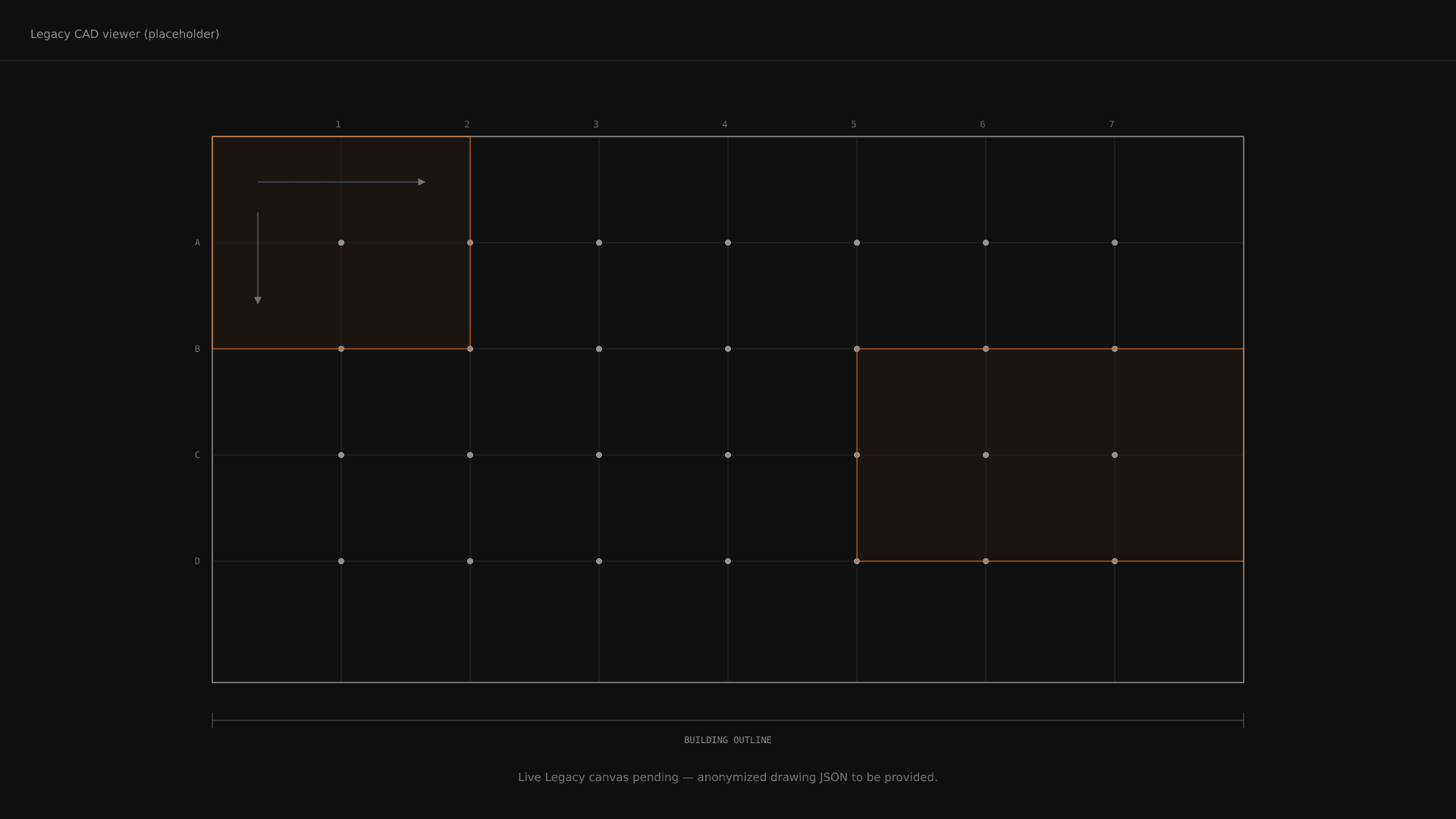Pick the grid node at A-4
Screen dimensions: 1456x819
point(728,243)
